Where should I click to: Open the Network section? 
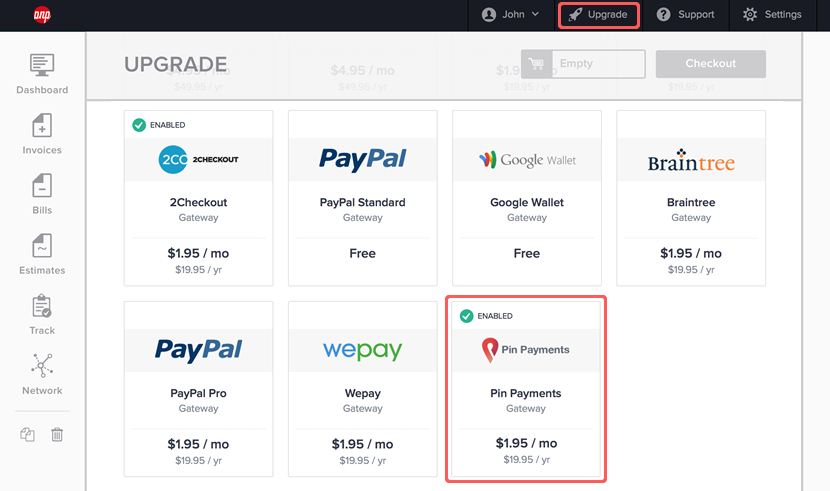click(x=42, y=375)
